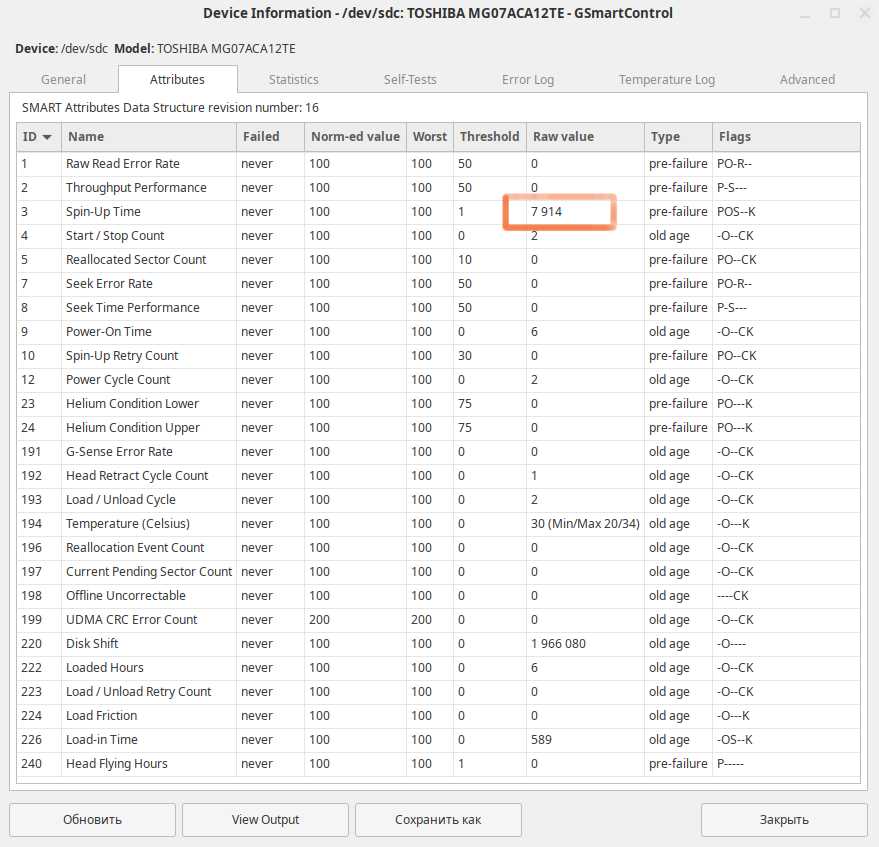The height and width of the screenshot is (847, 879).
Task: Click the -OS--K flags cell
Action: click(735, 740)
